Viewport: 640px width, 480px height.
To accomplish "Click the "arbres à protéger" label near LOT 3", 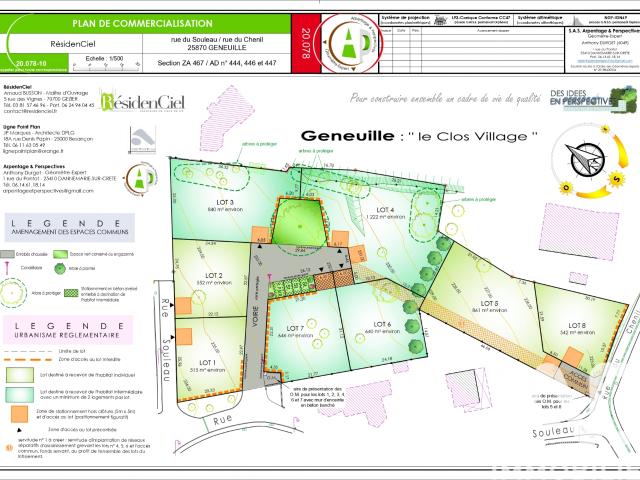I will [x=260, y=144].
